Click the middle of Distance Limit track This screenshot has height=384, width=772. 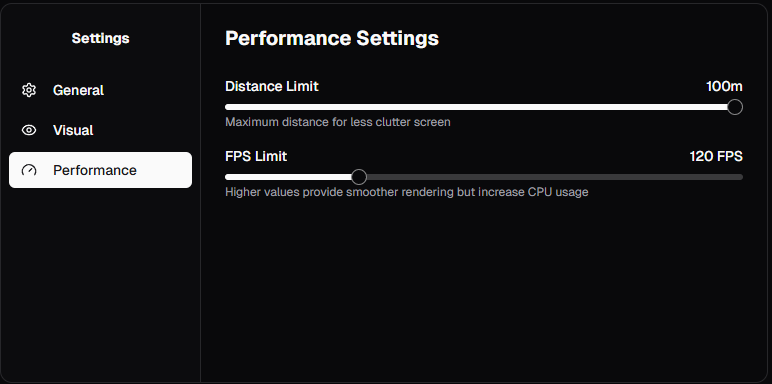click(484, 107)
